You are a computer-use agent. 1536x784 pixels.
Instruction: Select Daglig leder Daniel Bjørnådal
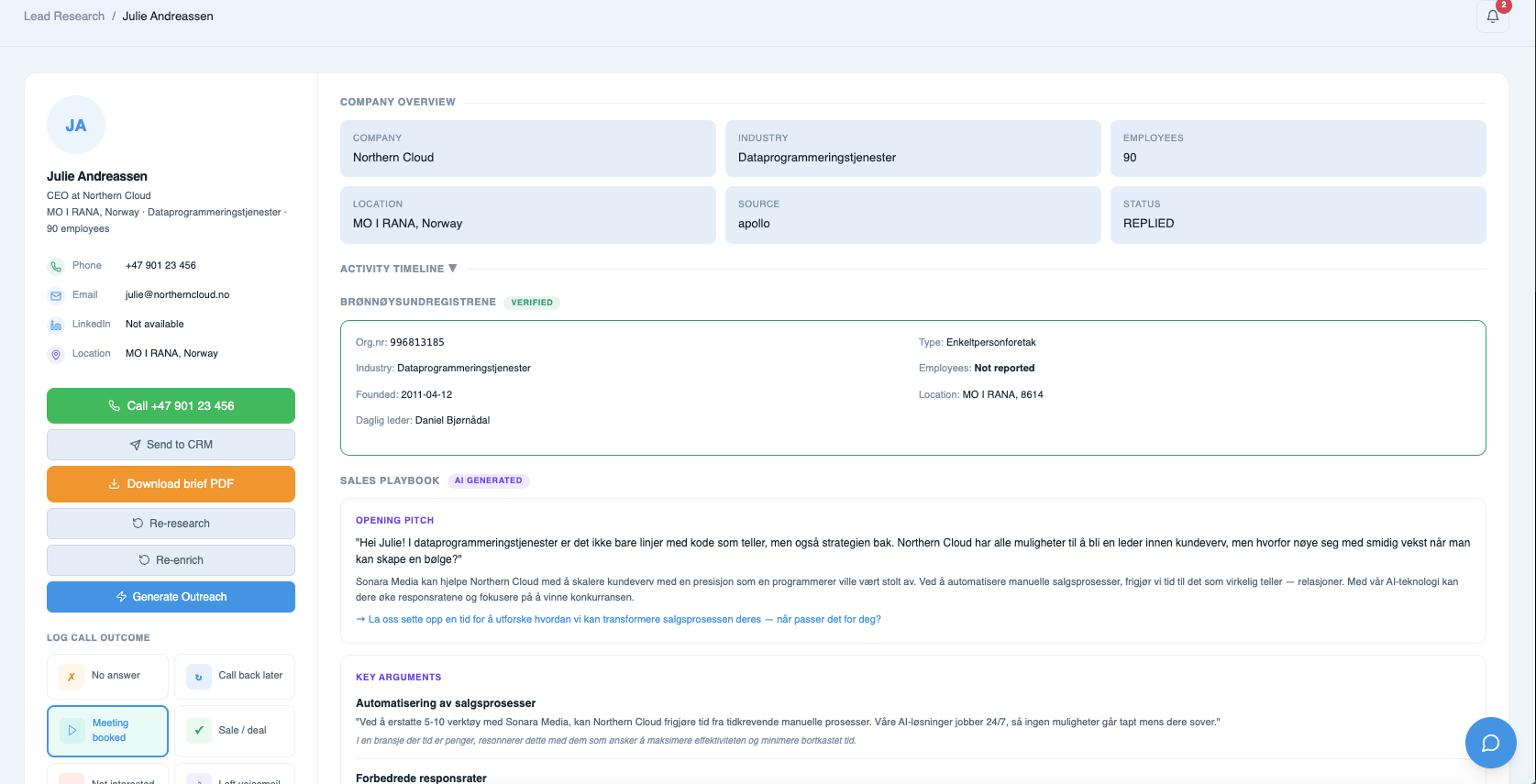click(452, 421)
